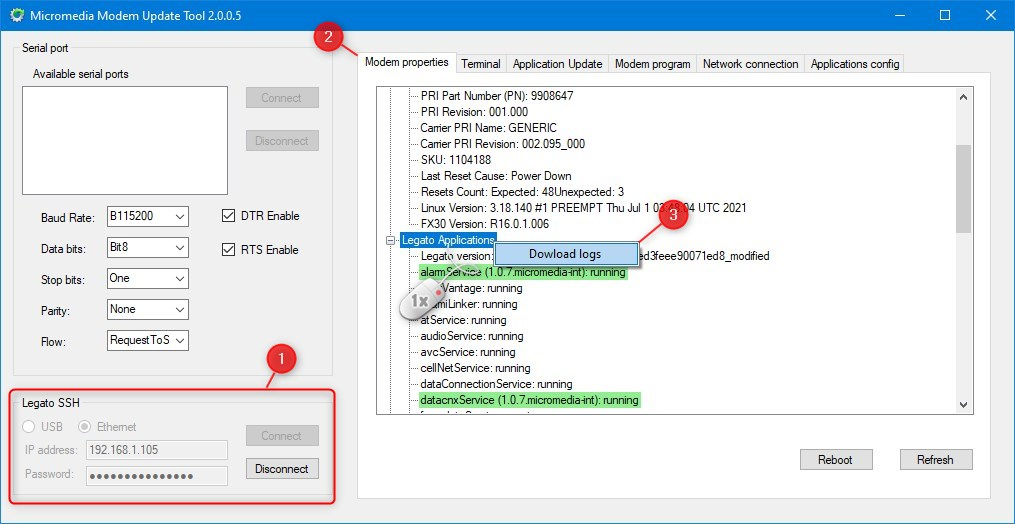Switch to the Network connection tab
Viewport: 1015px width, 524px height.
[x=750, y=64]
